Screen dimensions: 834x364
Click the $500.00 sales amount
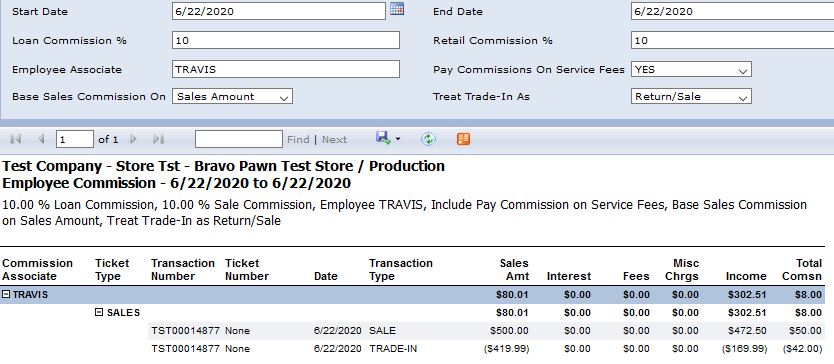(x=510, y=331)
